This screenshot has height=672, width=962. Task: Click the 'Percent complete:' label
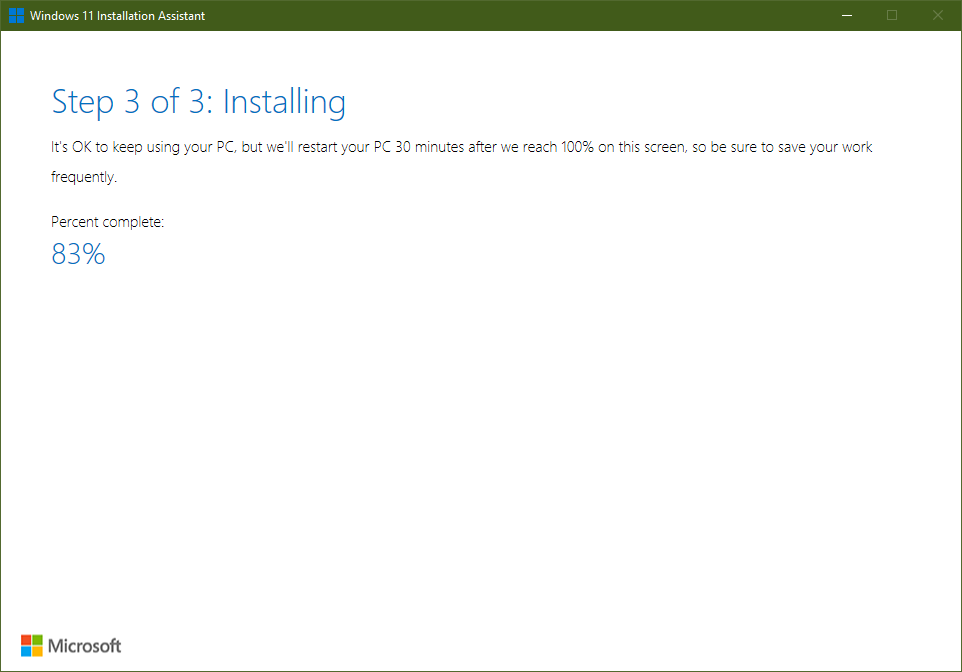point(107,222)
